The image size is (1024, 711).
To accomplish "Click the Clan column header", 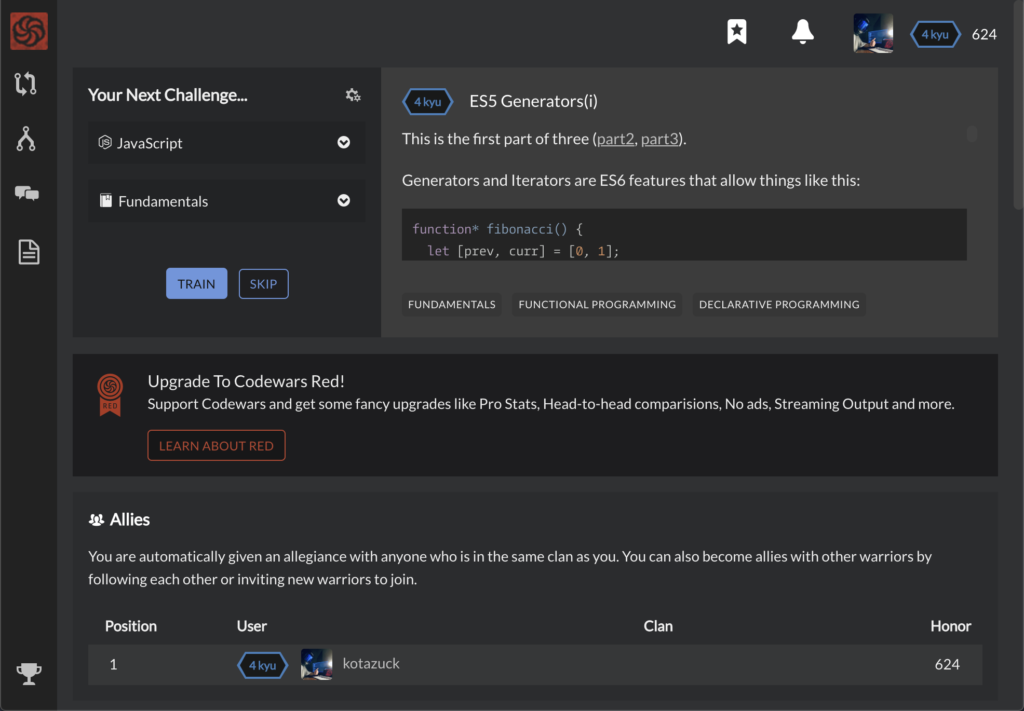I will pos(658,626).
